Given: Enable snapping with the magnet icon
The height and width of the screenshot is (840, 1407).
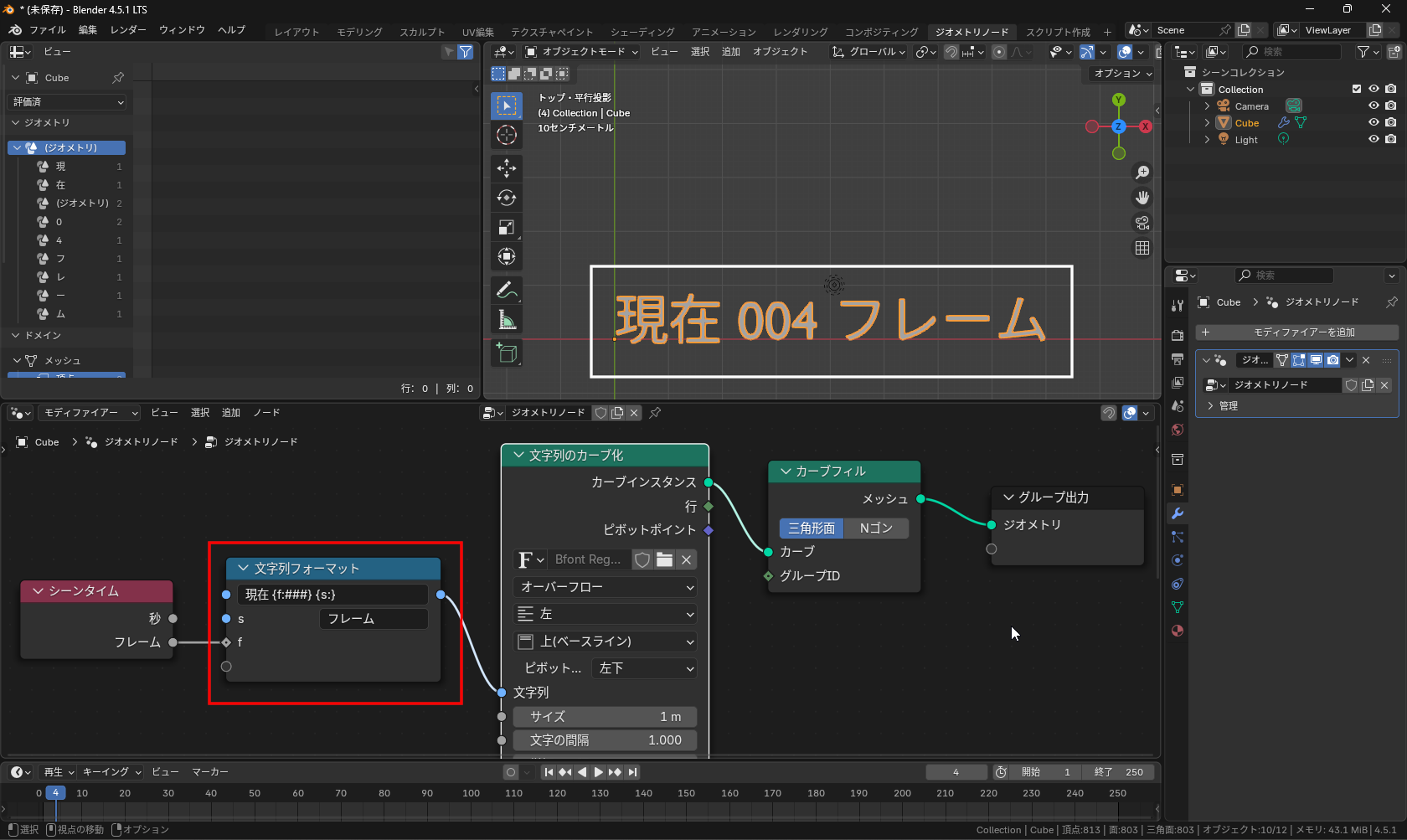Looking at the screenshot, I should point(951,51).
